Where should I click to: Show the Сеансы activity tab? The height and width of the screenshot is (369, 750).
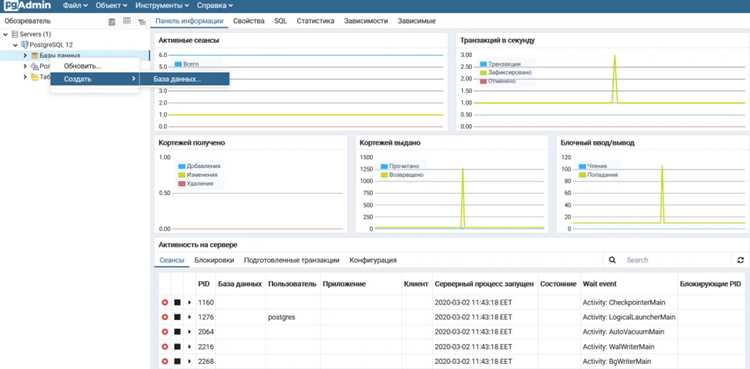172,260
